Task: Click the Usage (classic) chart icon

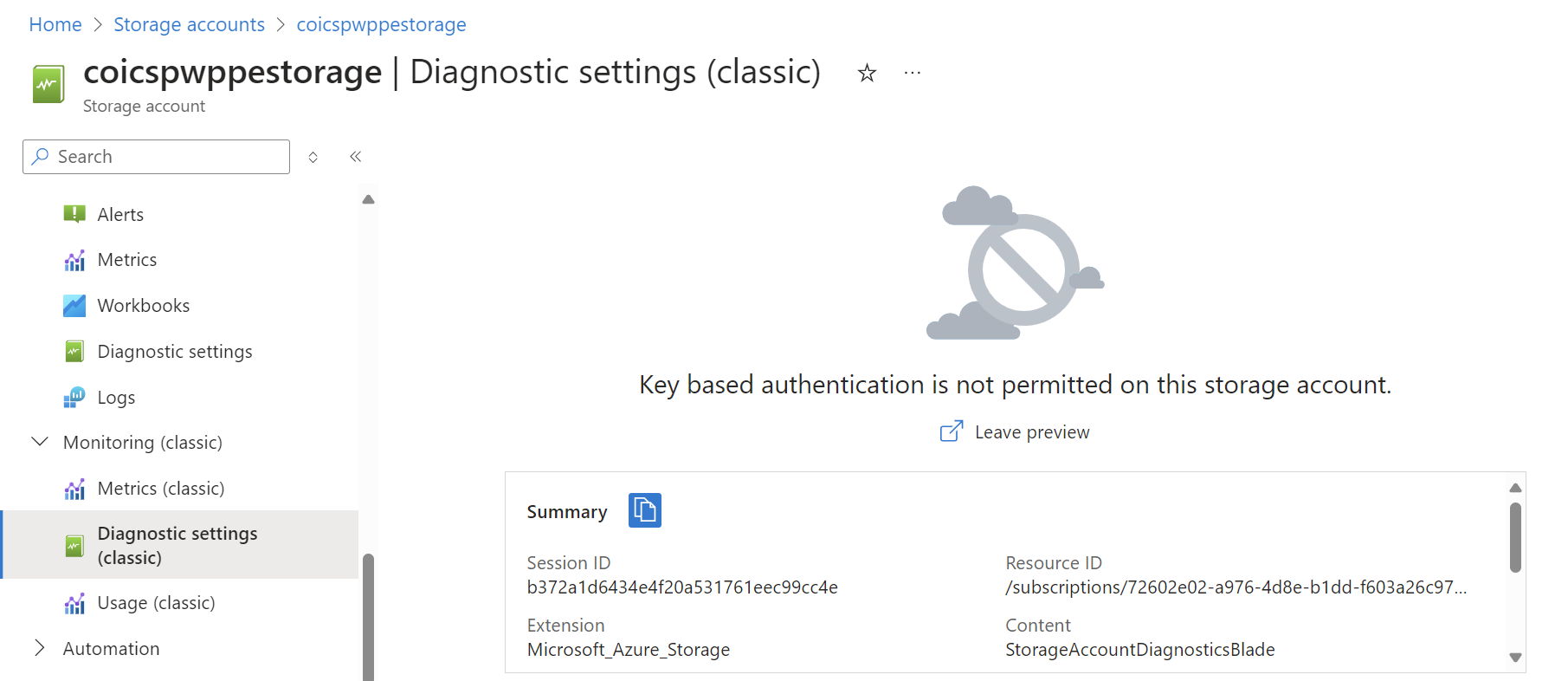Action: click(74, 602)
